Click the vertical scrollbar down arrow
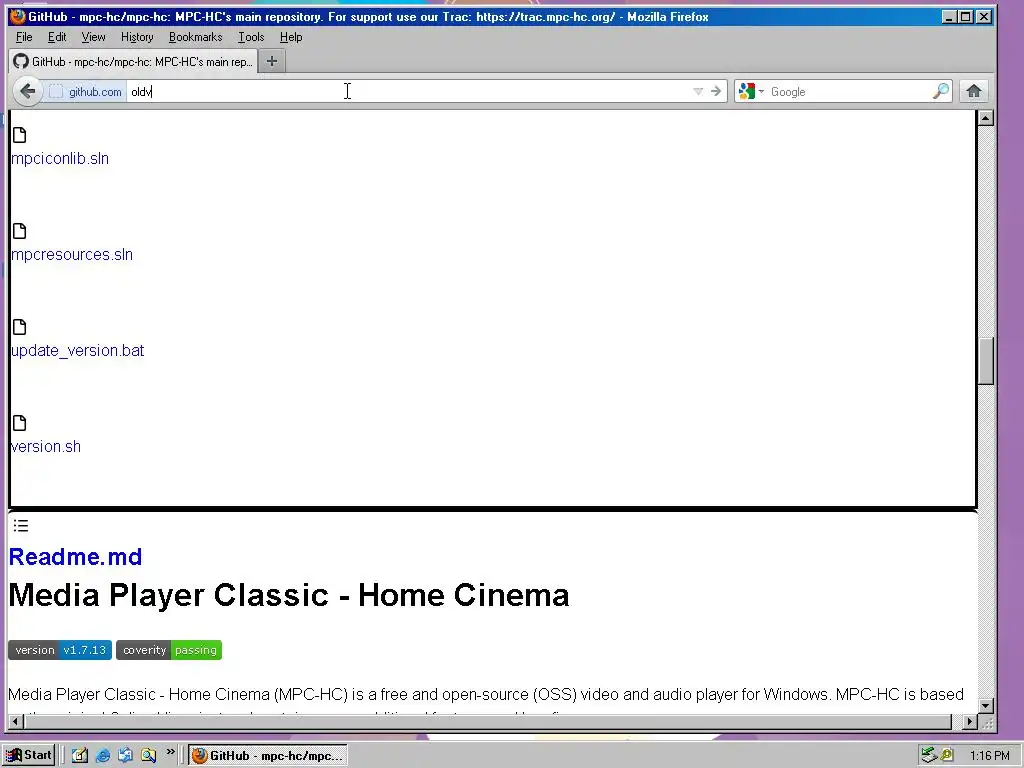Image resolution: width=1024 pixels, height=768 pixels. click(986, 706)
